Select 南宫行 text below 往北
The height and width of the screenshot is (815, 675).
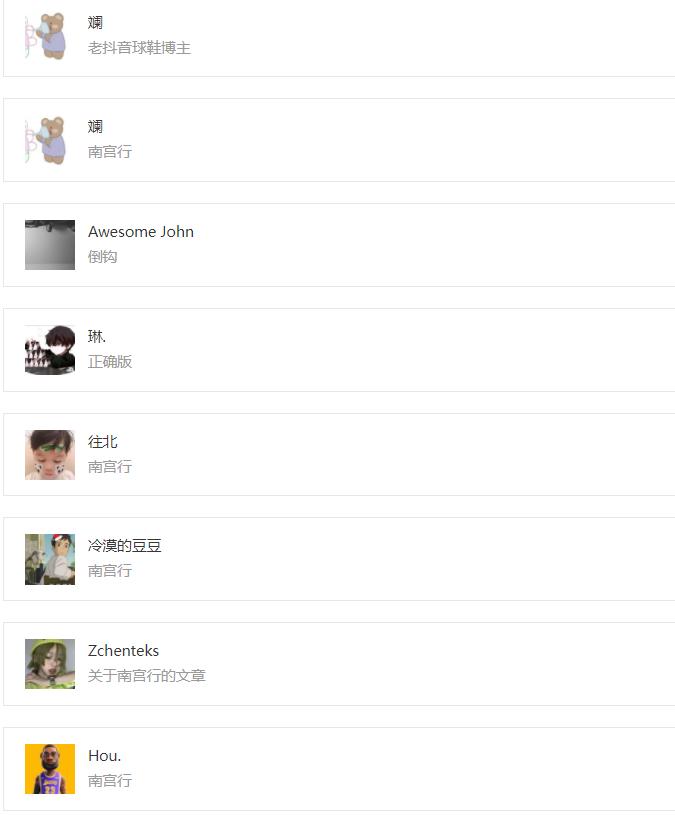(x=110, y=467)
